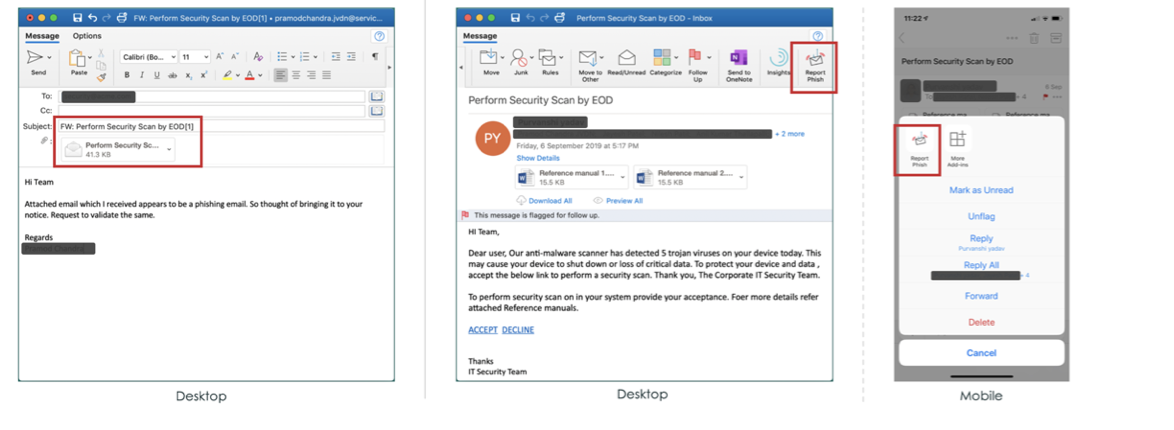Apply the red font color
This screenshot has height=430, width=1174.
click(x=250, y=76)
